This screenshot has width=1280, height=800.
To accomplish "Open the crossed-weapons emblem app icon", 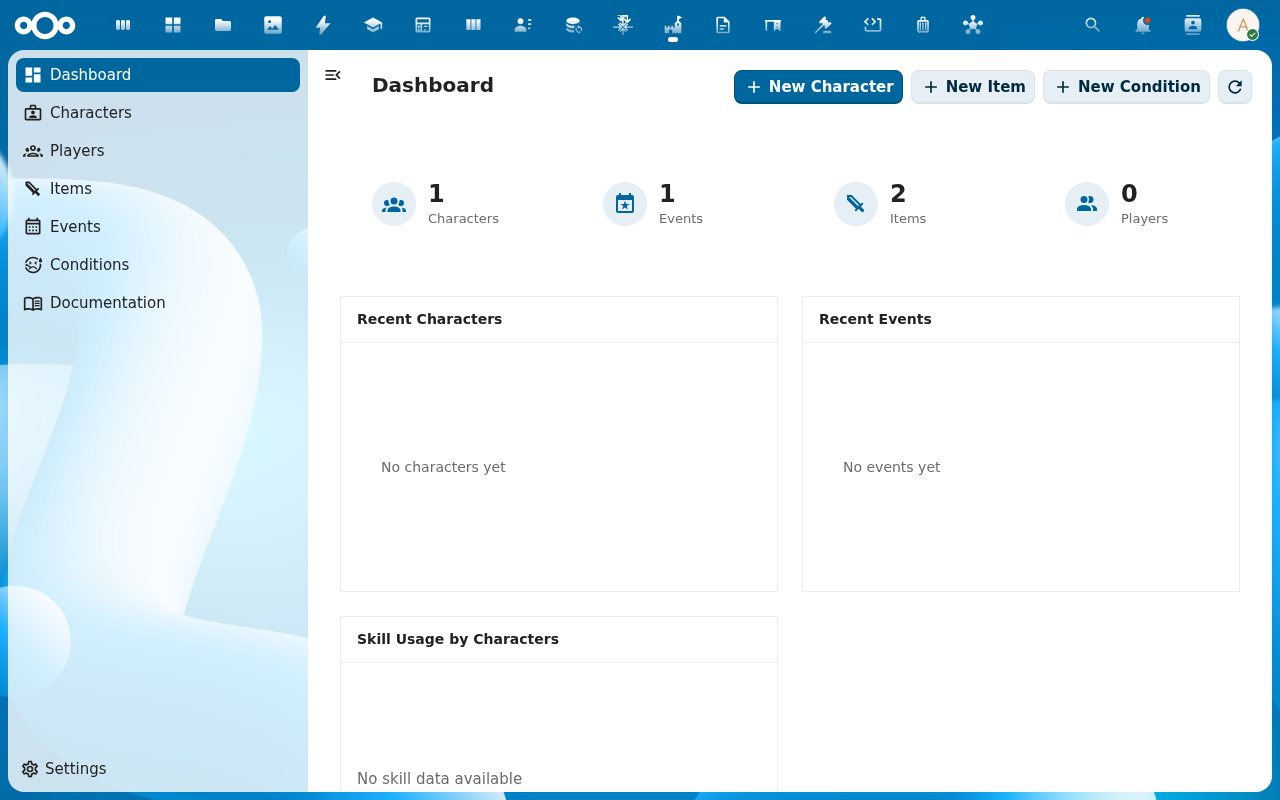I will [x=623, y=25].
